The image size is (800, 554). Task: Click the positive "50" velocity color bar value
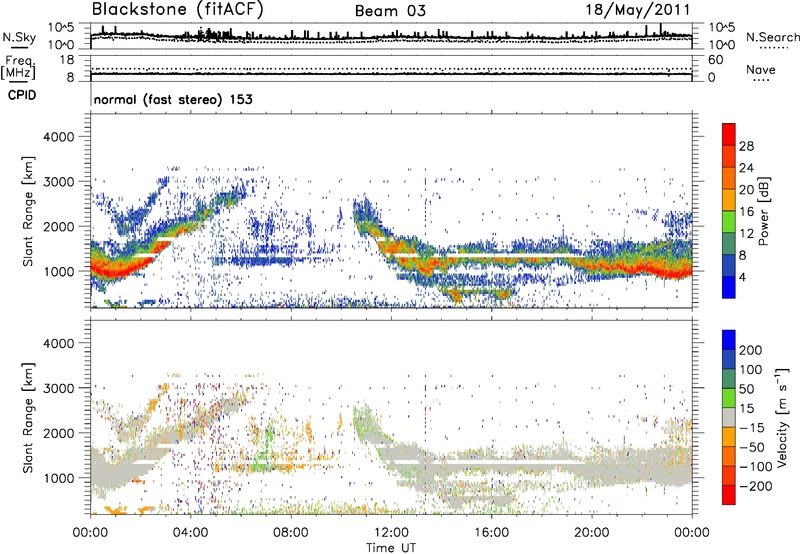[746, 389]
